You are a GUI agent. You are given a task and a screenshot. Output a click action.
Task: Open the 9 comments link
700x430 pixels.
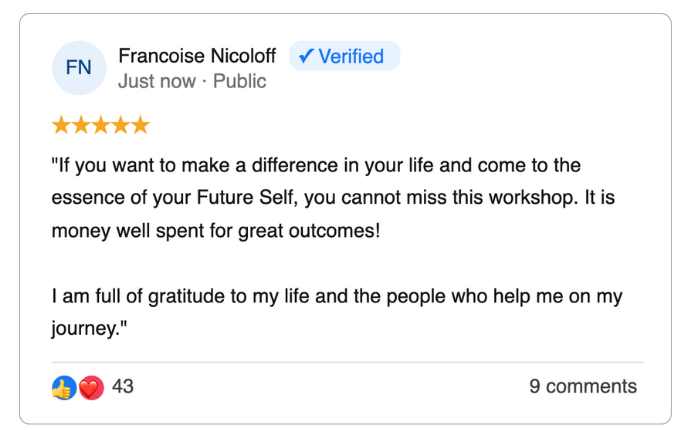click(582, 387)
